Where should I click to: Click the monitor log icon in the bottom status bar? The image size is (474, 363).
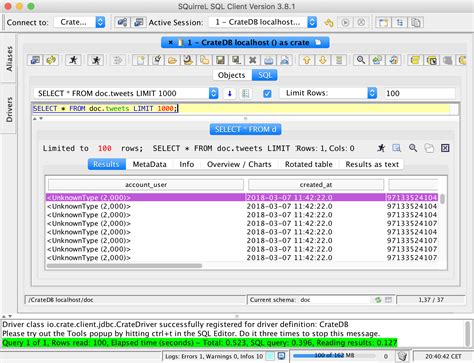(281, 356)
